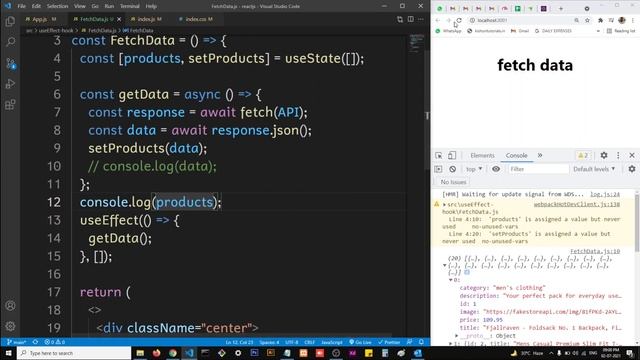This screenshot has width=640, height=360.
Task: Collapse array item 0 in console
Action: tap(451, 280)
